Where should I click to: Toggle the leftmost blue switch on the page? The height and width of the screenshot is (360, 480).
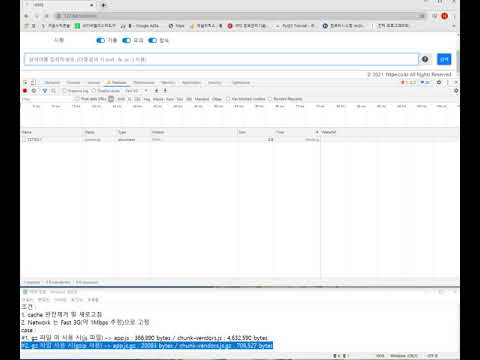point(100,40)
